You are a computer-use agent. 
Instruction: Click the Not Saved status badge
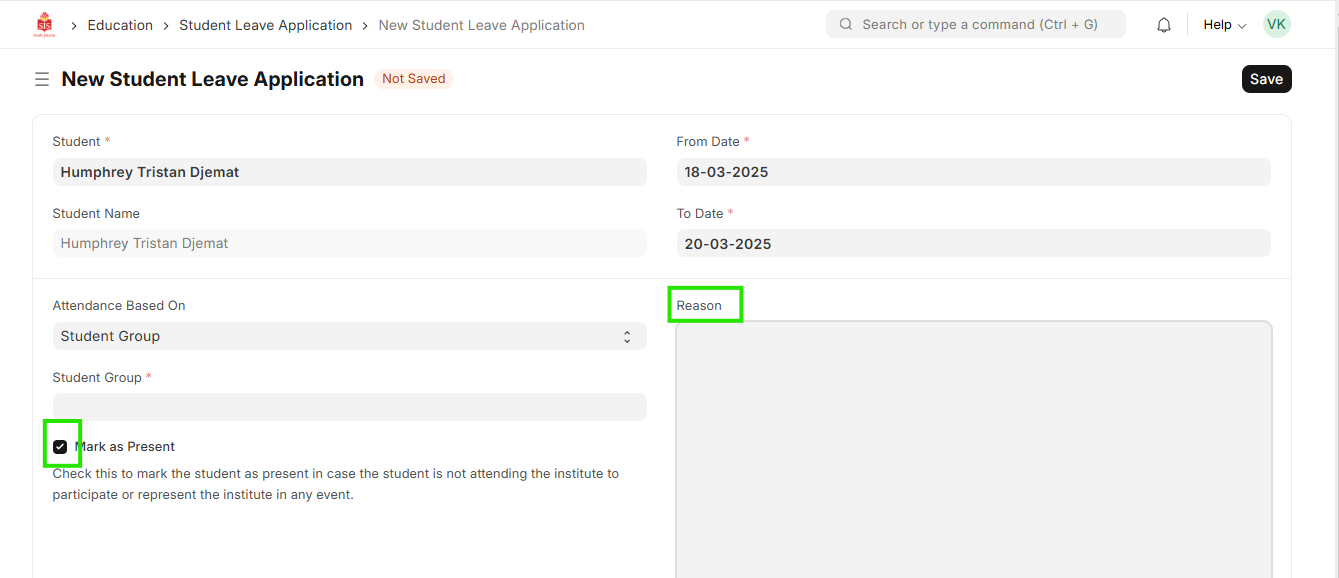click(x=413, y=79)
